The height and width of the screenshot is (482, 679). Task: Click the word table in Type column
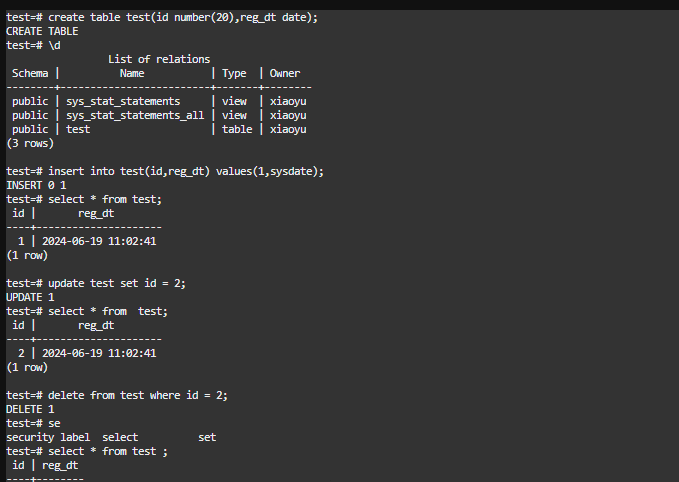pyautogui.click(x=237, y=129)
